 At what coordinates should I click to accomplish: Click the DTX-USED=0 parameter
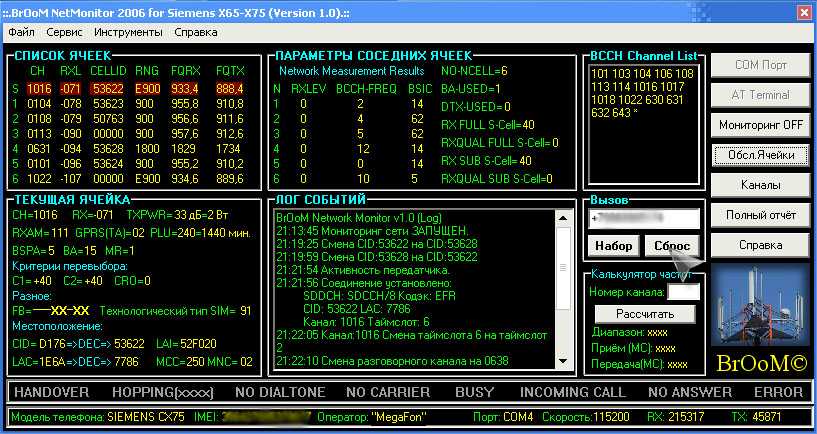[x=476, y=107]
